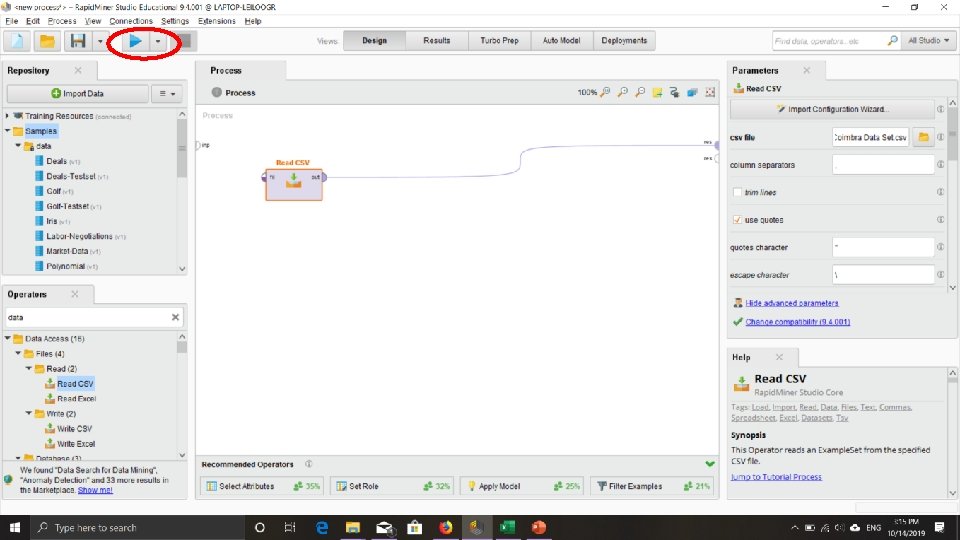Collapse Recommended Operators with green chevron
Viewport: 960px width, 540px height.
pyautogui.click(x=710, y=464)
